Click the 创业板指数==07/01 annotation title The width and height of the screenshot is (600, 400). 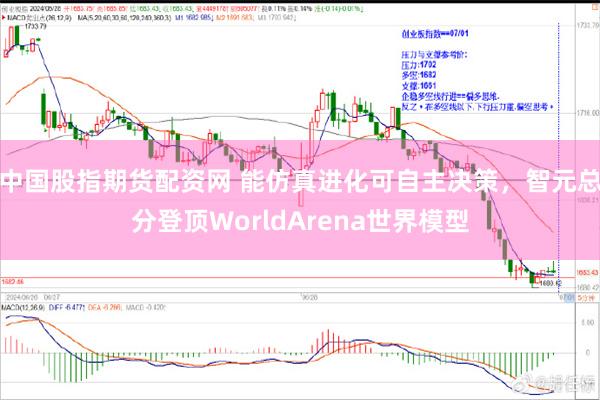point(435,34)
